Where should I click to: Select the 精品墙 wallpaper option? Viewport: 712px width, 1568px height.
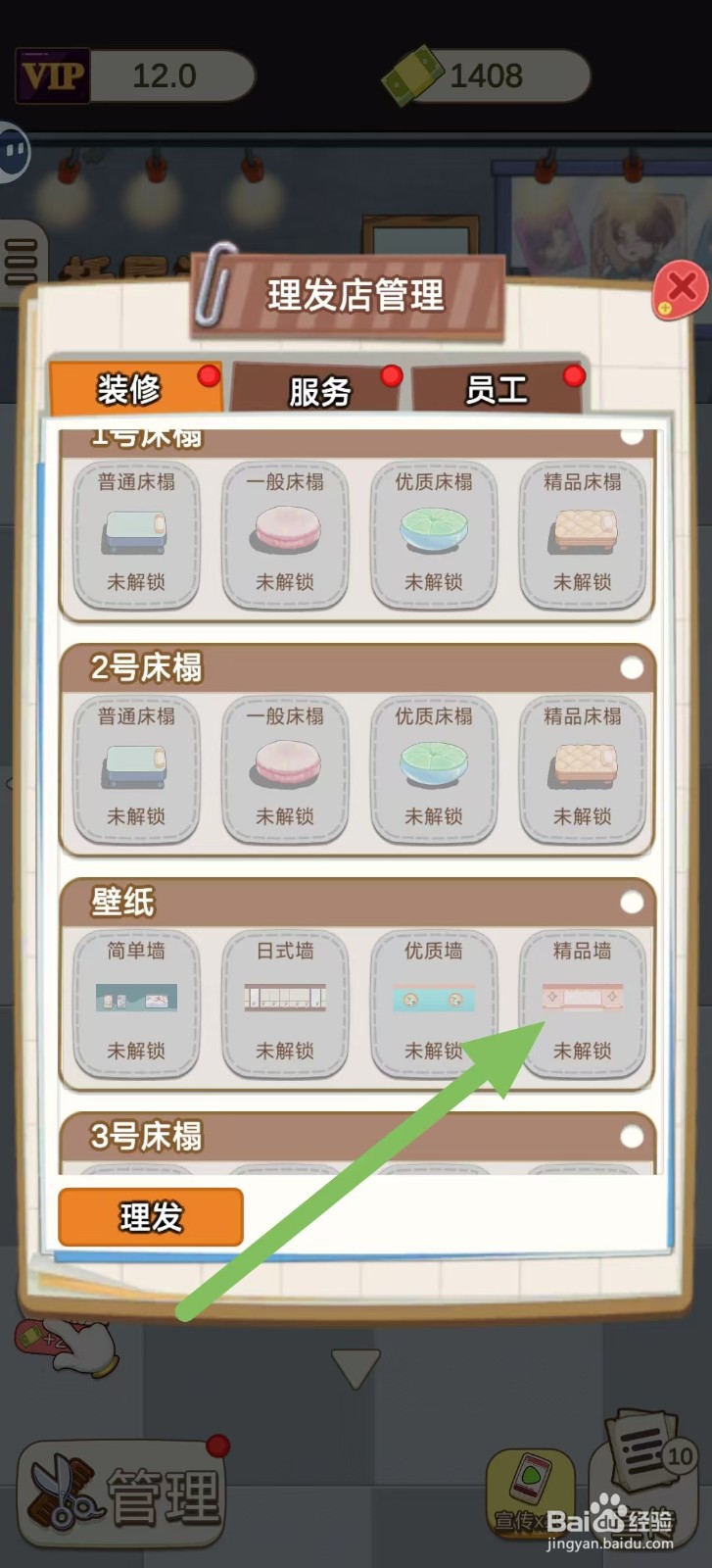(x=583, y=1004)
